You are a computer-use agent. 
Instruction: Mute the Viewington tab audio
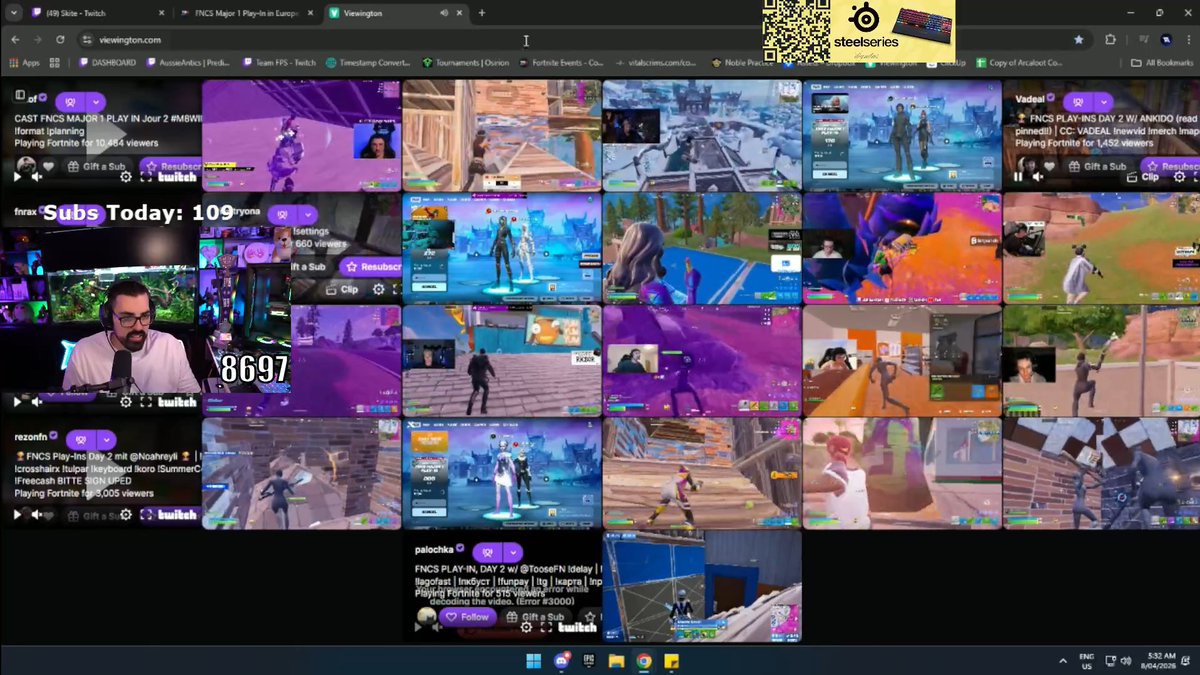coord(445,13)
